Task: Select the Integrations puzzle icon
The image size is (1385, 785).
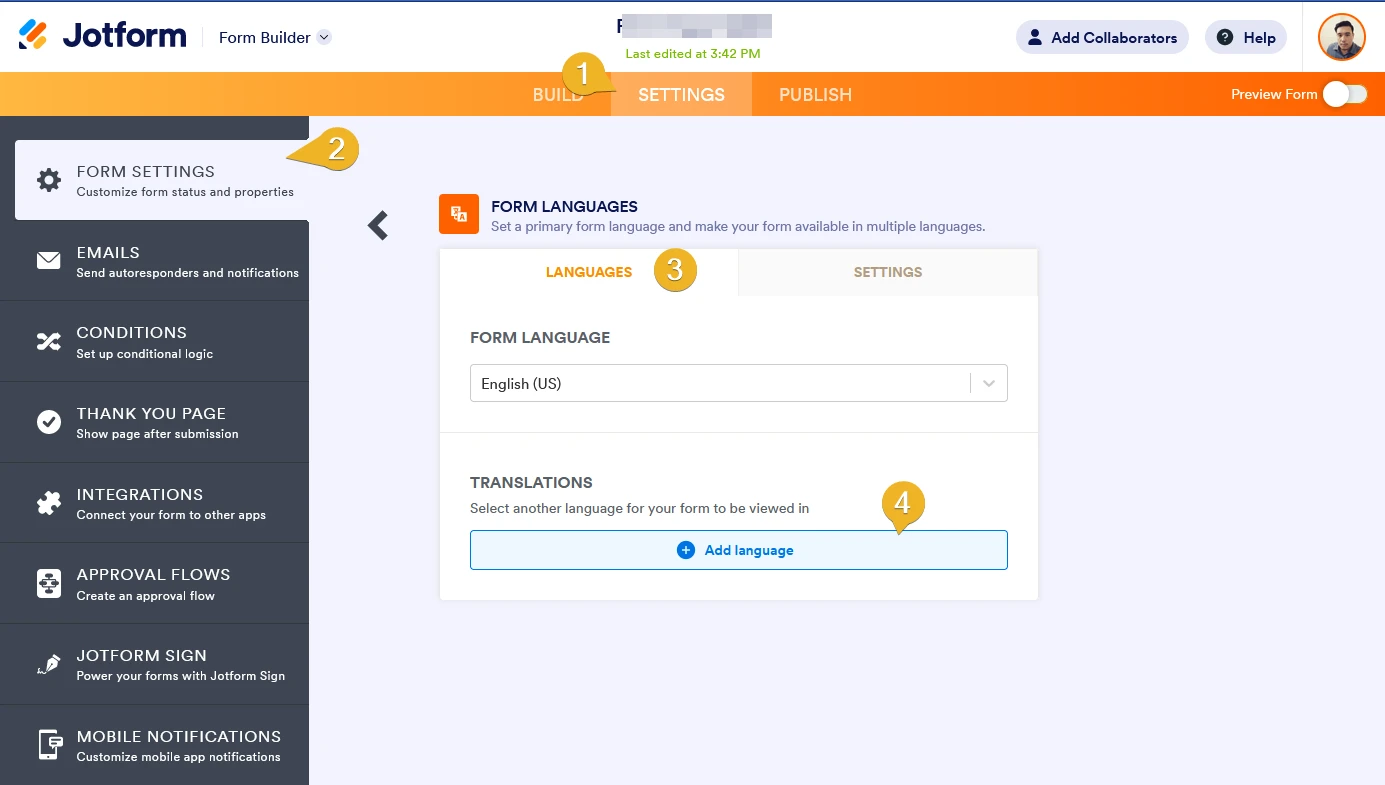Action: tap(47, 502)
